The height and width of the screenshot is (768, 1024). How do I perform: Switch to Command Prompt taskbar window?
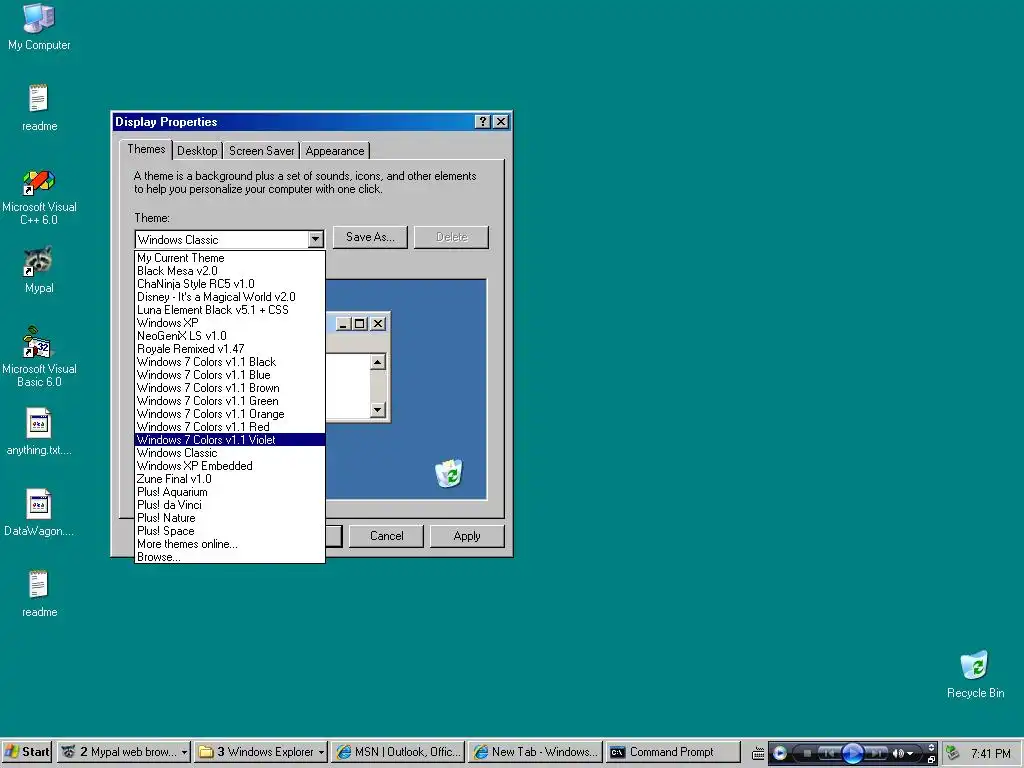[x=673, y=752]
